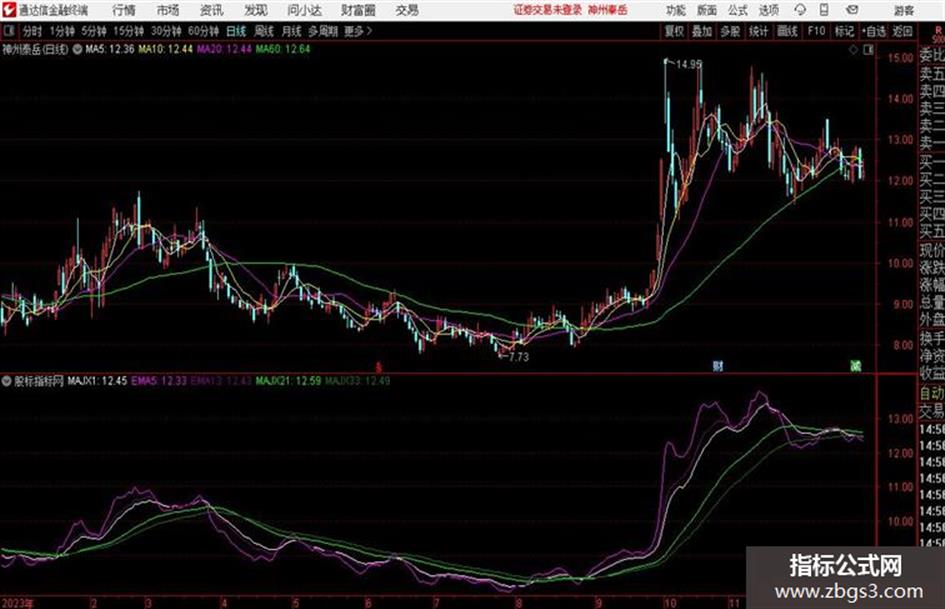This screenshot has height=609, width=945.
Task: Open the 问小达 menu
Action: click(x=305, y=10)
